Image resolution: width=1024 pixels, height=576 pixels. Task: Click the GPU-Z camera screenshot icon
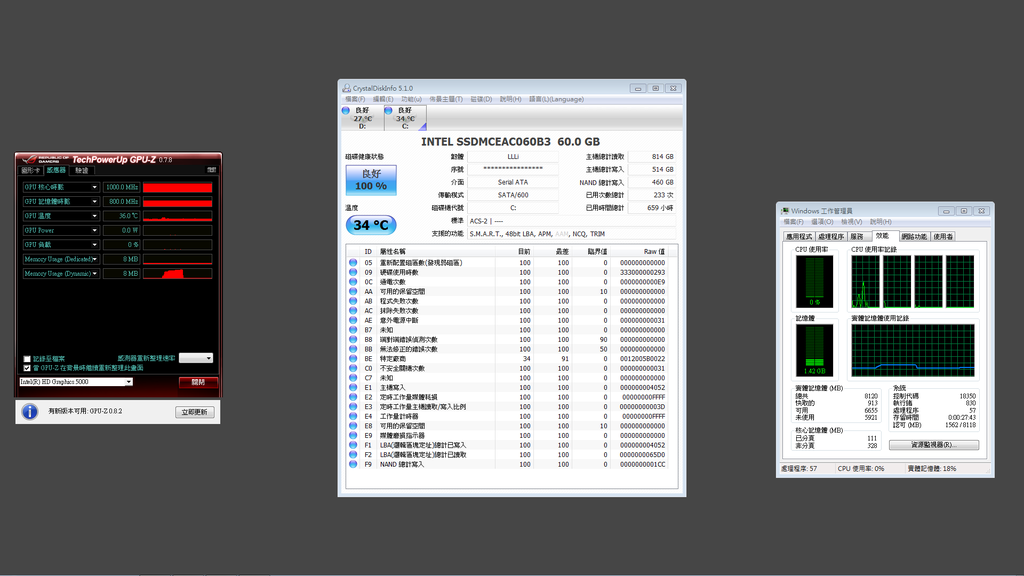pyautogui.click(x=212, y=170)
